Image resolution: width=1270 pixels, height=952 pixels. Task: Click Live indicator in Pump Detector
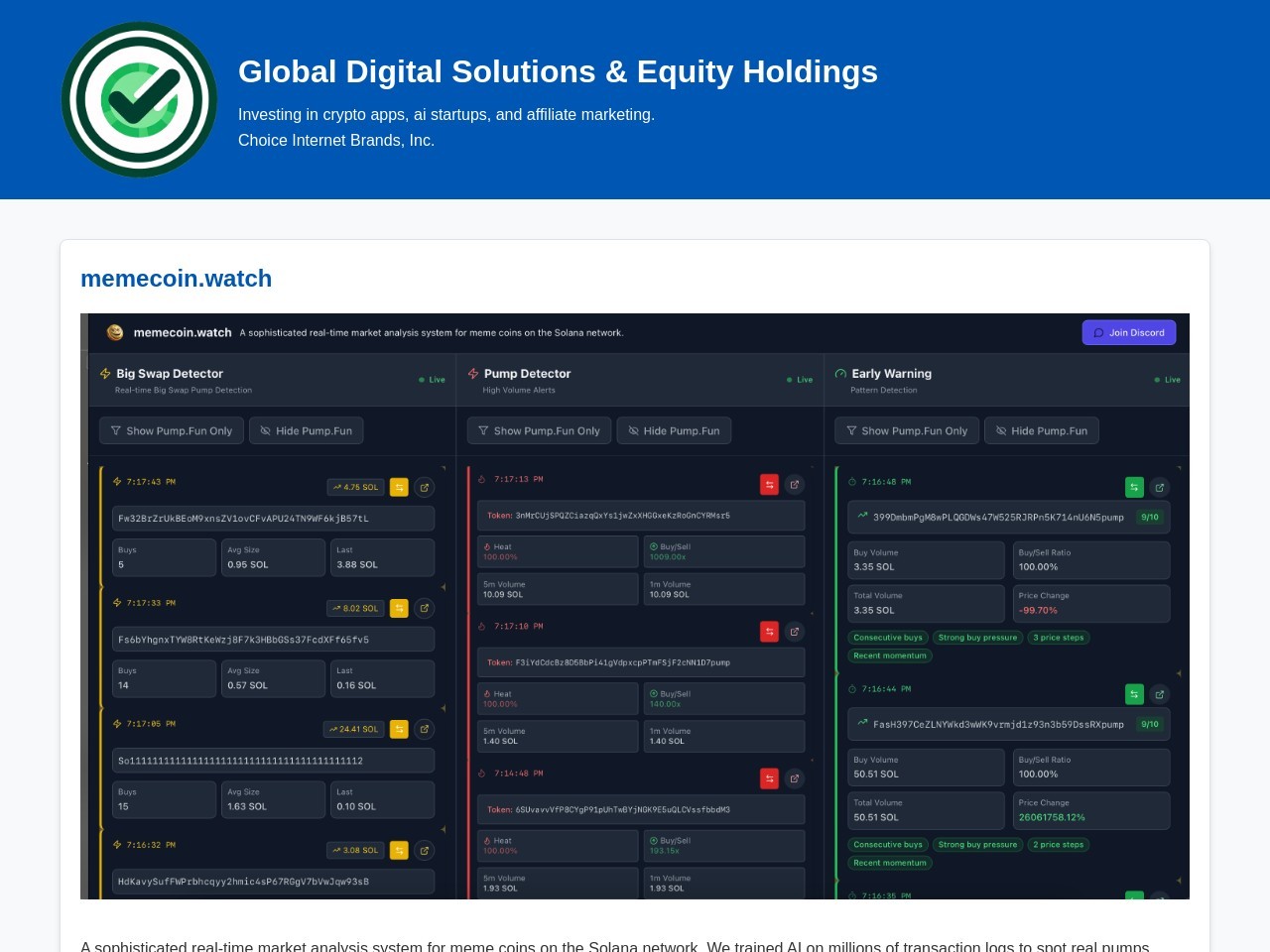[x=800, y=380]
